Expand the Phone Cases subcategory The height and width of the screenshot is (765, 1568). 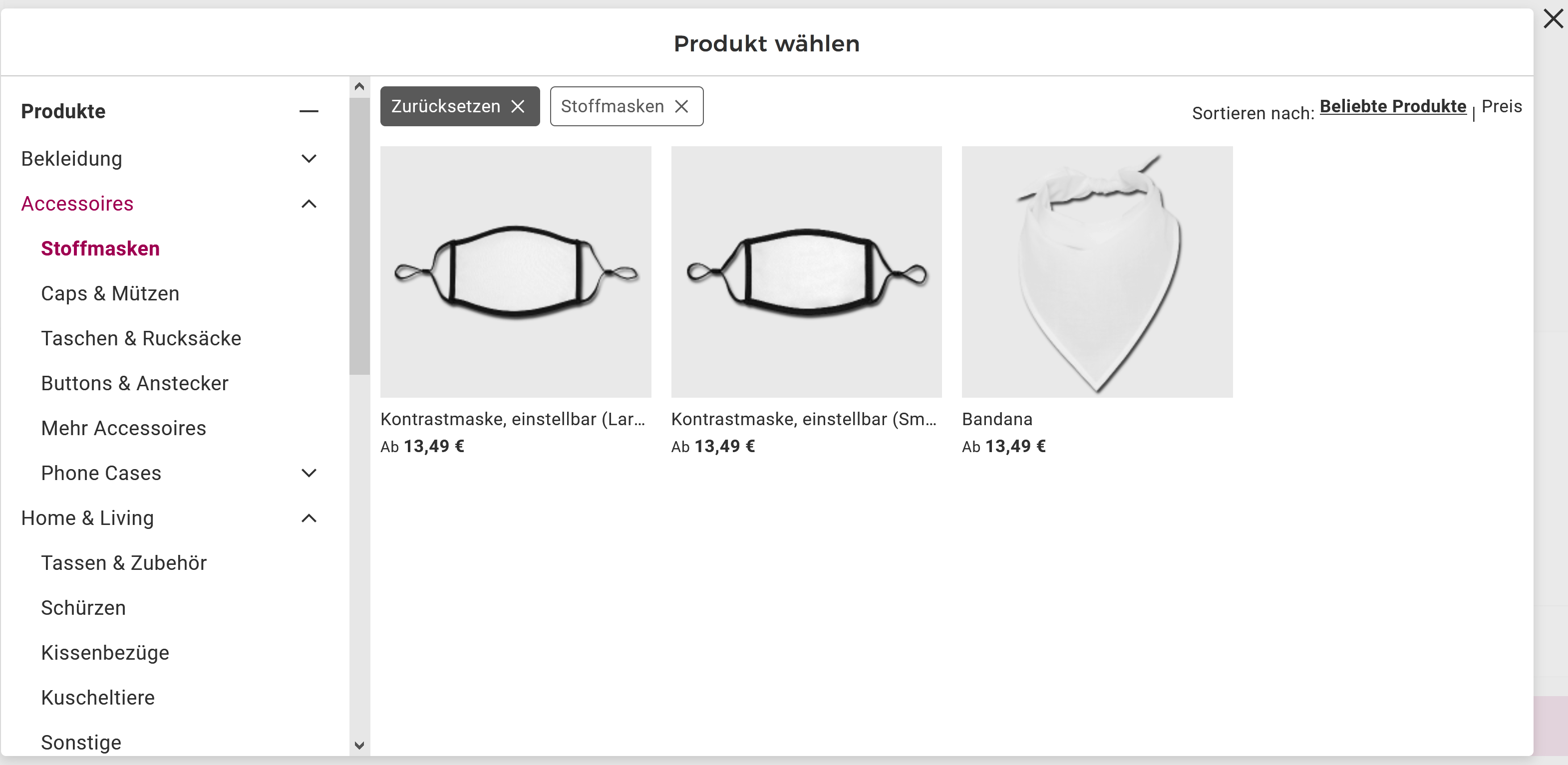(309, 473)
